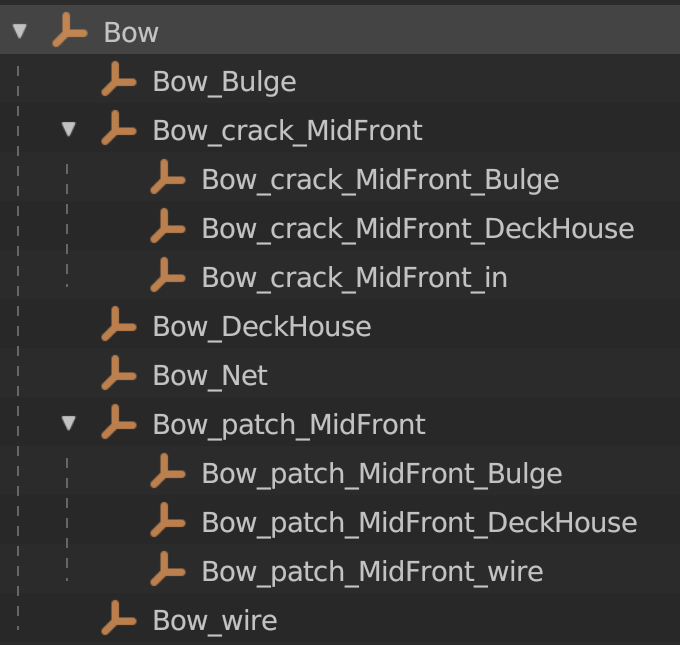The height and width of the screenshot is (645, 680).
Task: Click the Bow_crack_MidFront_in empty icon
Action: pyautogui.click(x=168, y=275)
